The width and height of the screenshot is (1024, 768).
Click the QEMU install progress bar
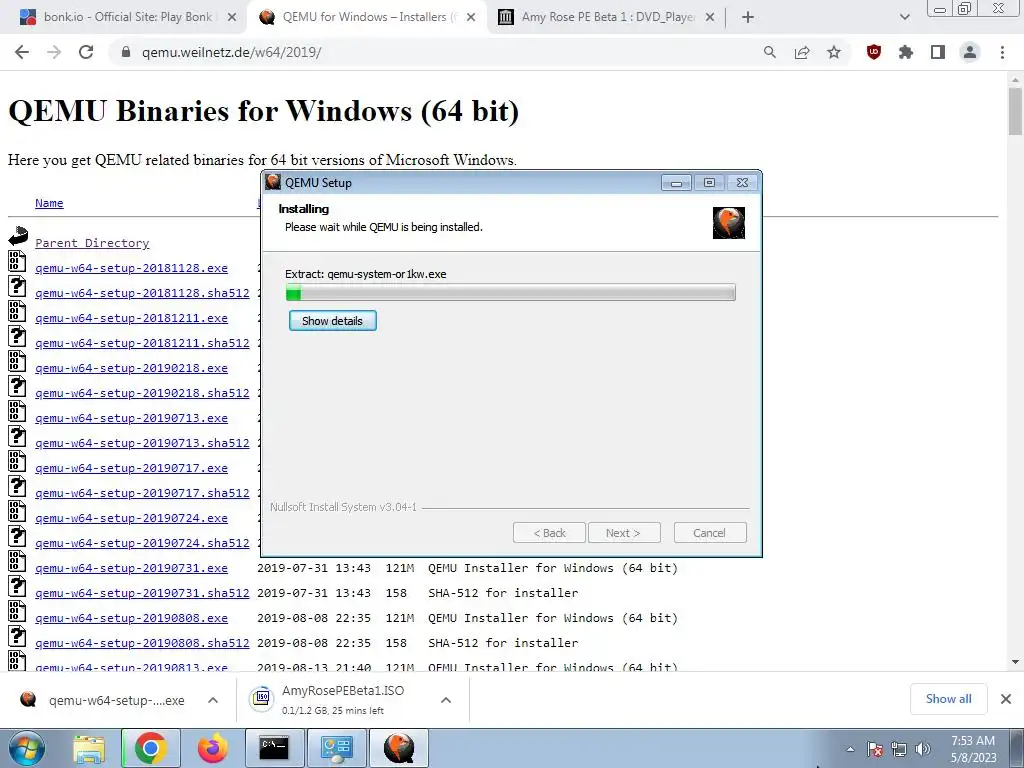click(x=511, y=293)
